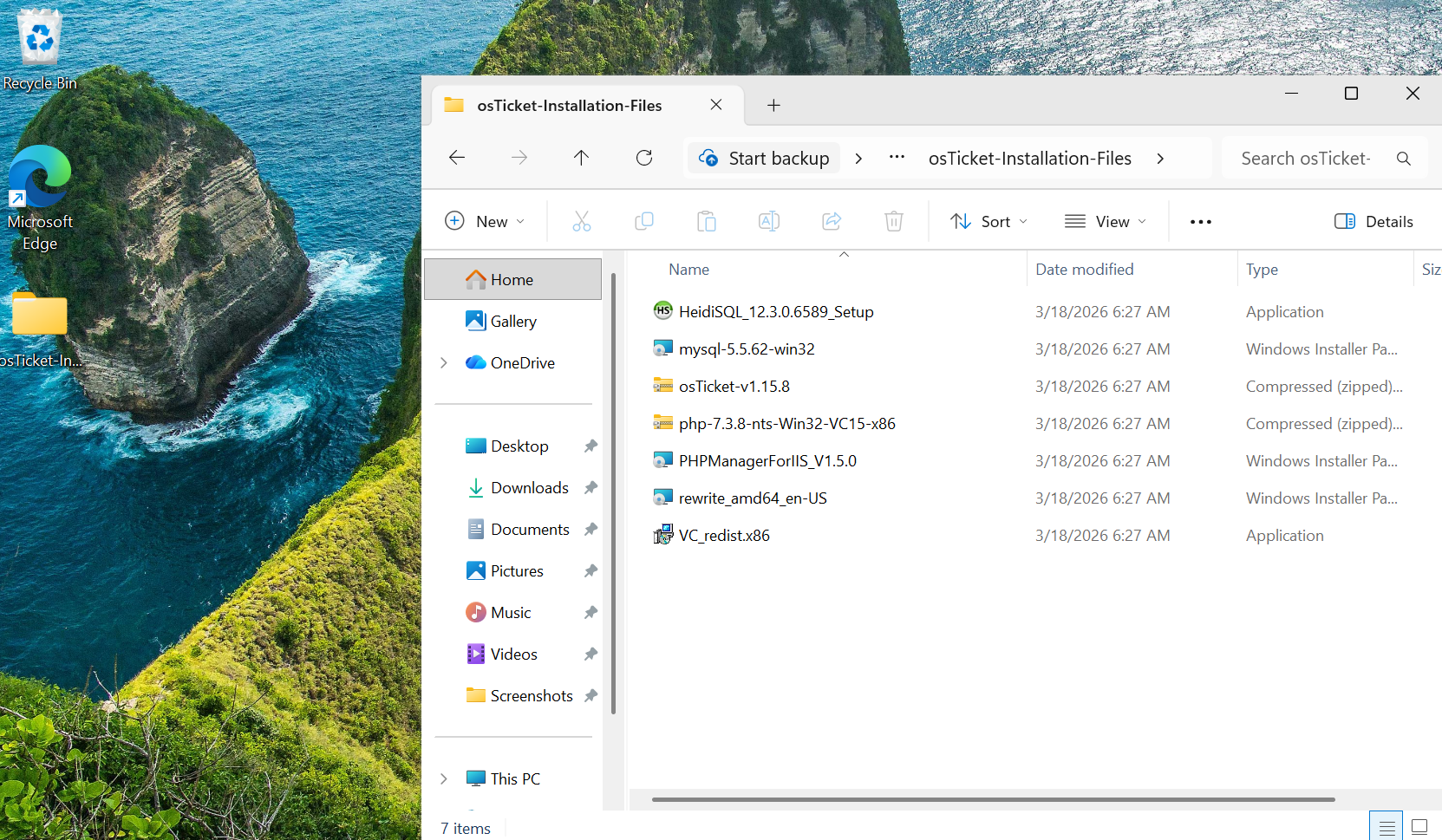The width and height of the screenshot is (1442, 840).
Task: Open Home in the navigation pane
Action: [x=512, y=279]
